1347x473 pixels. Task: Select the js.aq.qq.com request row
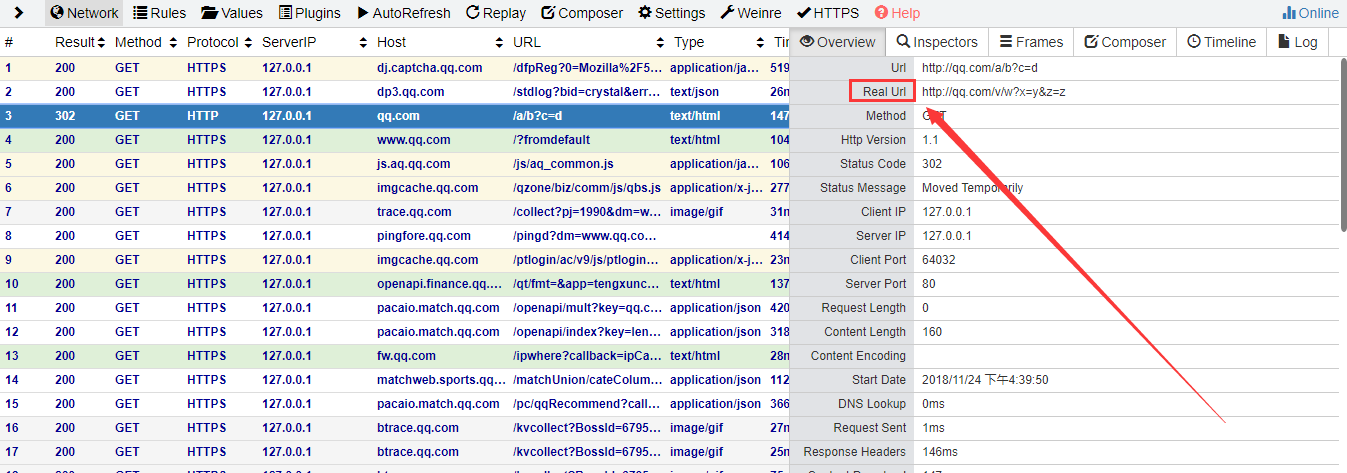(395, 164)
